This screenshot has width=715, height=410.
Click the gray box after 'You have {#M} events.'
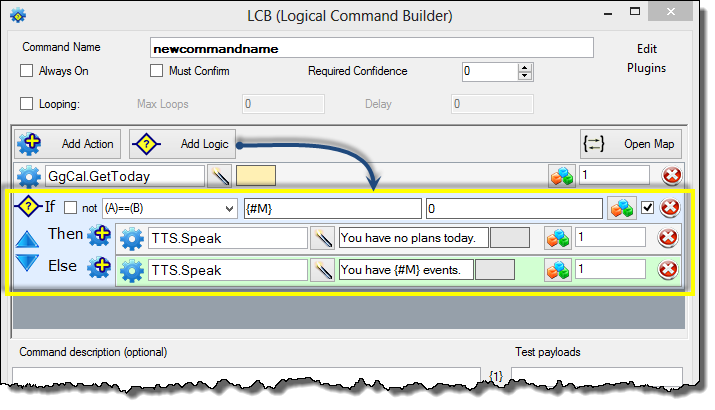pyautogui.click(x=495, y=270)
